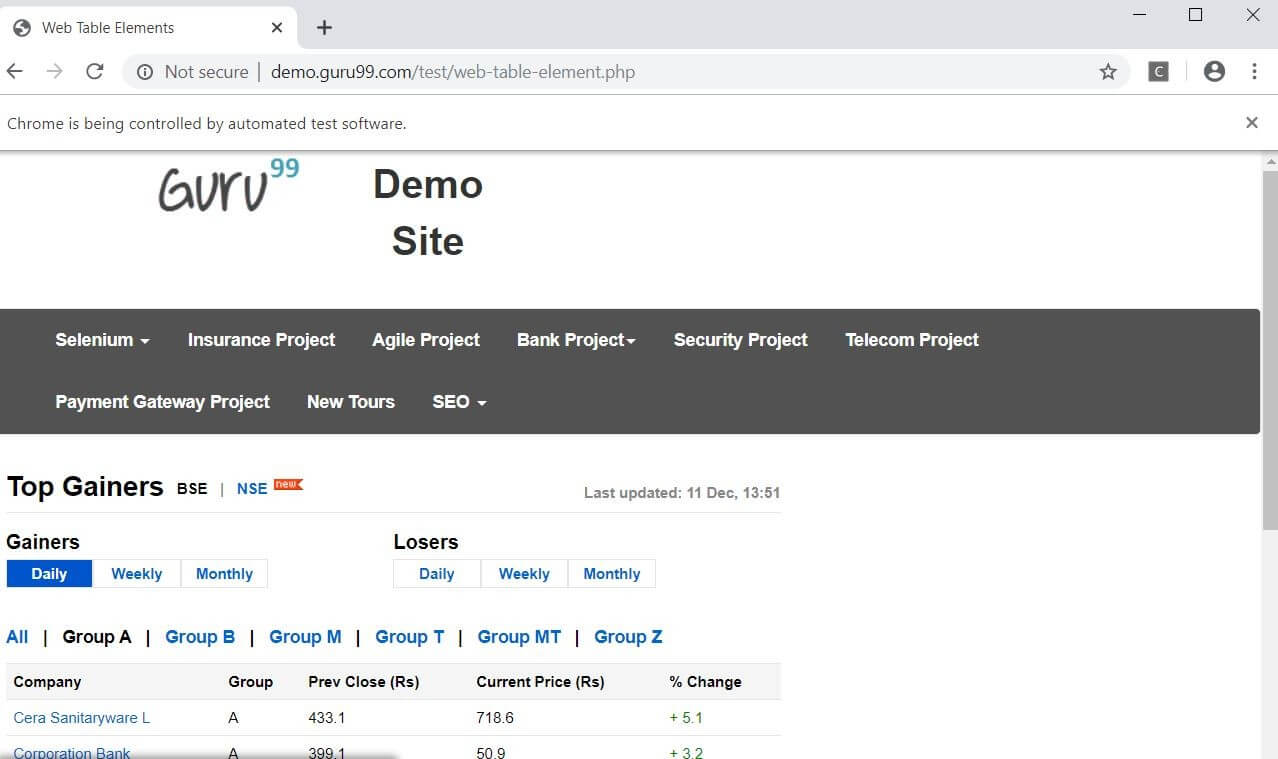Dismiss the automated test software notification

click(1251, 122)
